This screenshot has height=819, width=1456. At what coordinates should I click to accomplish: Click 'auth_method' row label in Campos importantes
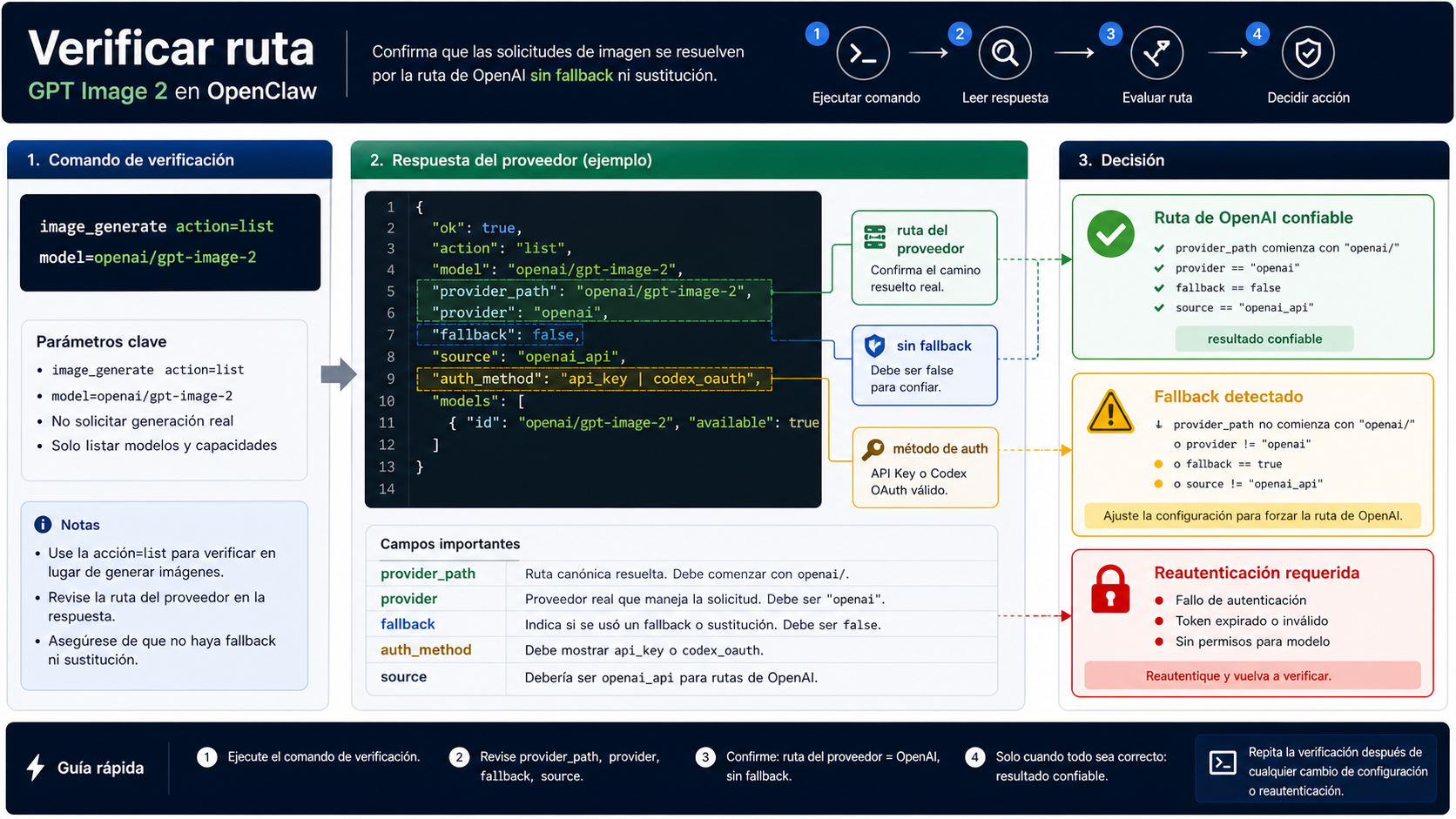pos(426,650)
